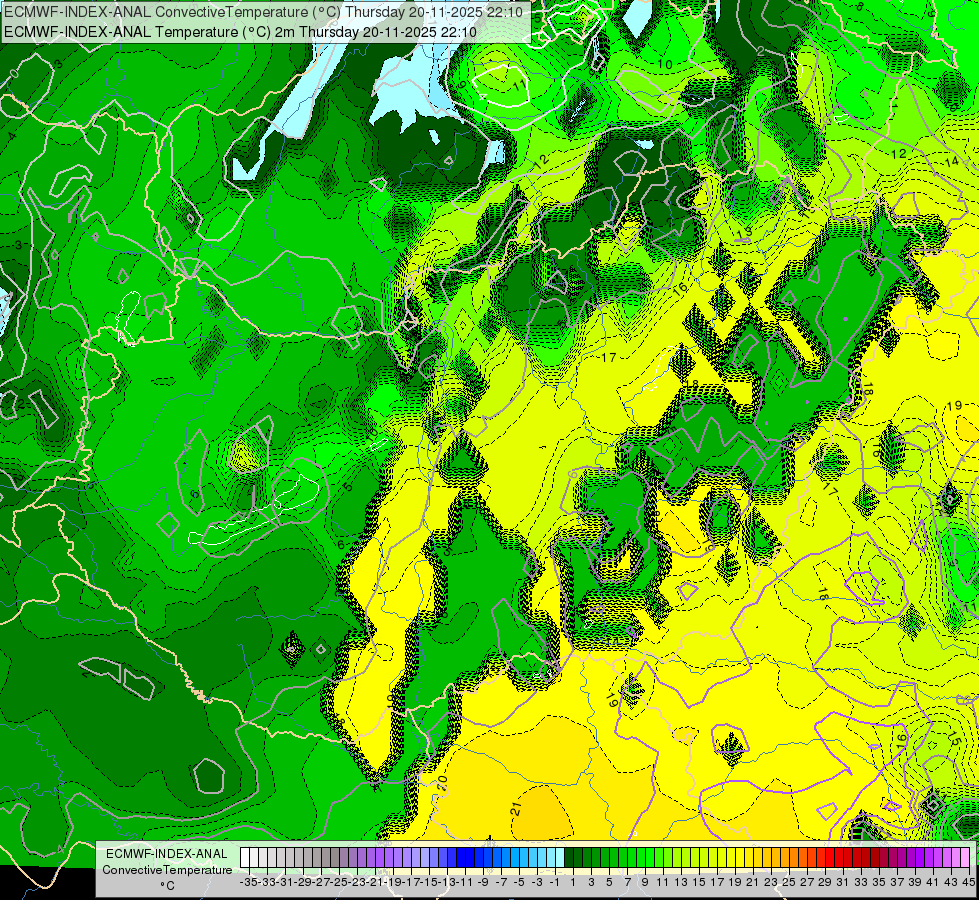Click the '33' legend scale value
This screenshot has width=979, height=900.
coord(861,883)
